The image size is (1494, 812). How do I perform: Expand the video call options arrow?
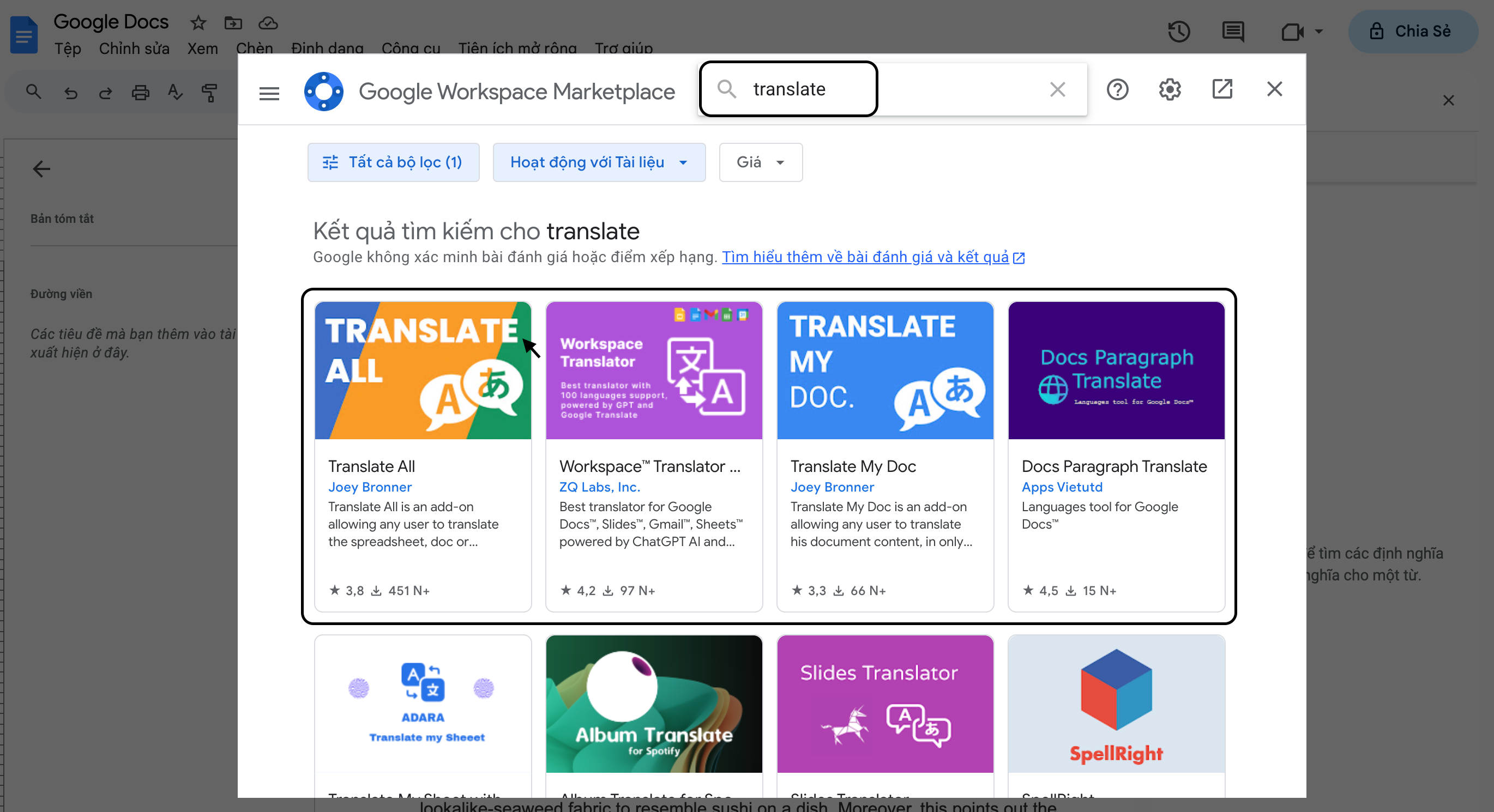pos(1319,31)
